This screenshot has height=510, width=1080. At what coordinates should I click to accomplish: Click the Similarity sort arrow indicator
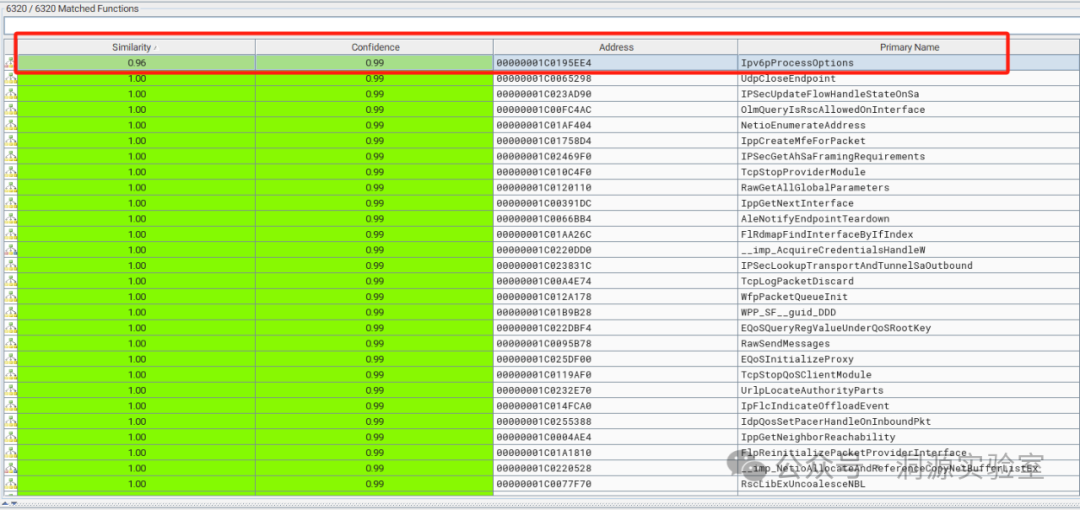pos(155,48)
